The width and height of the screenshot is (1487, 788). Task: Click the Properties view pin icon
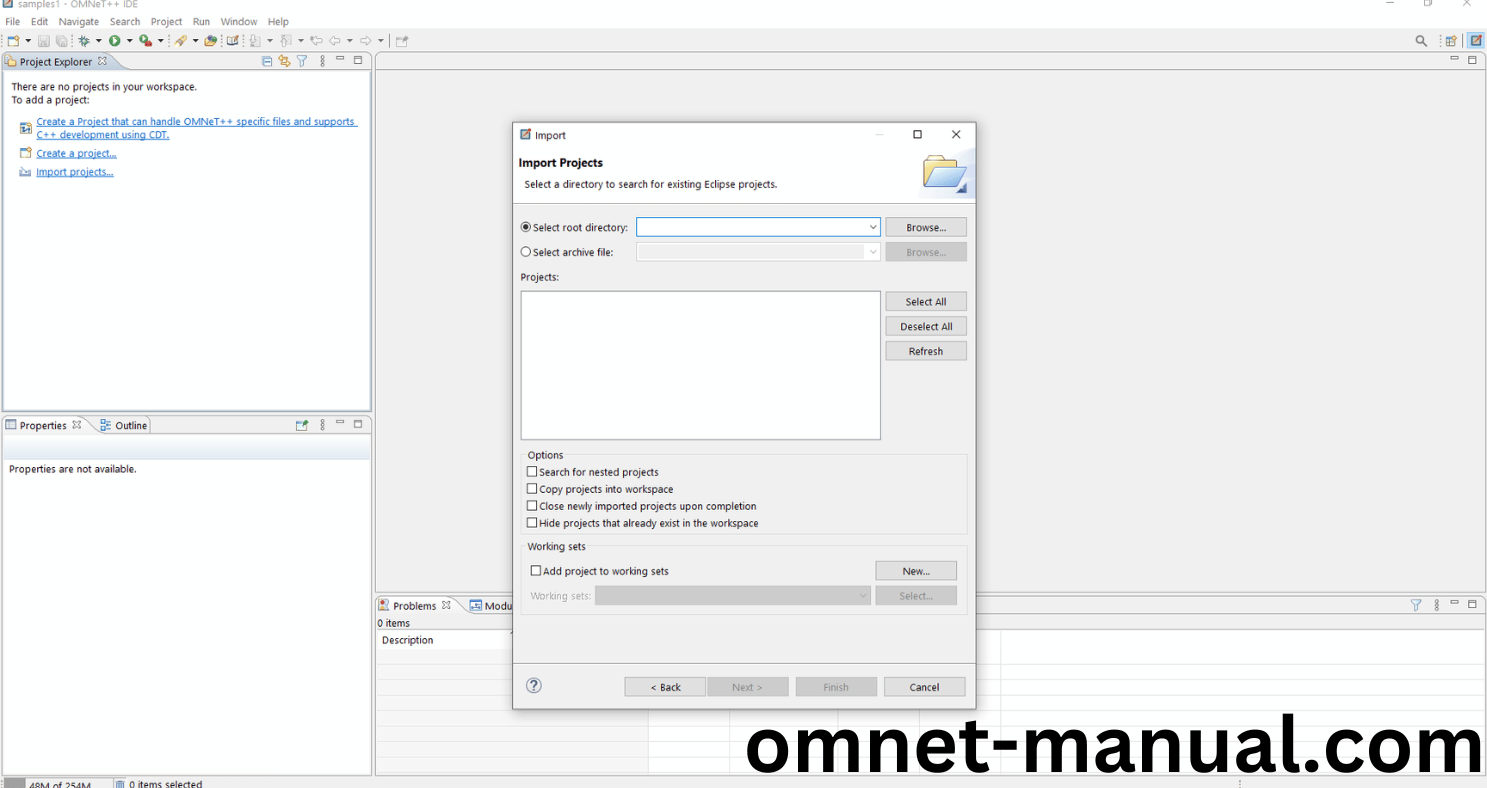point(302,425)
